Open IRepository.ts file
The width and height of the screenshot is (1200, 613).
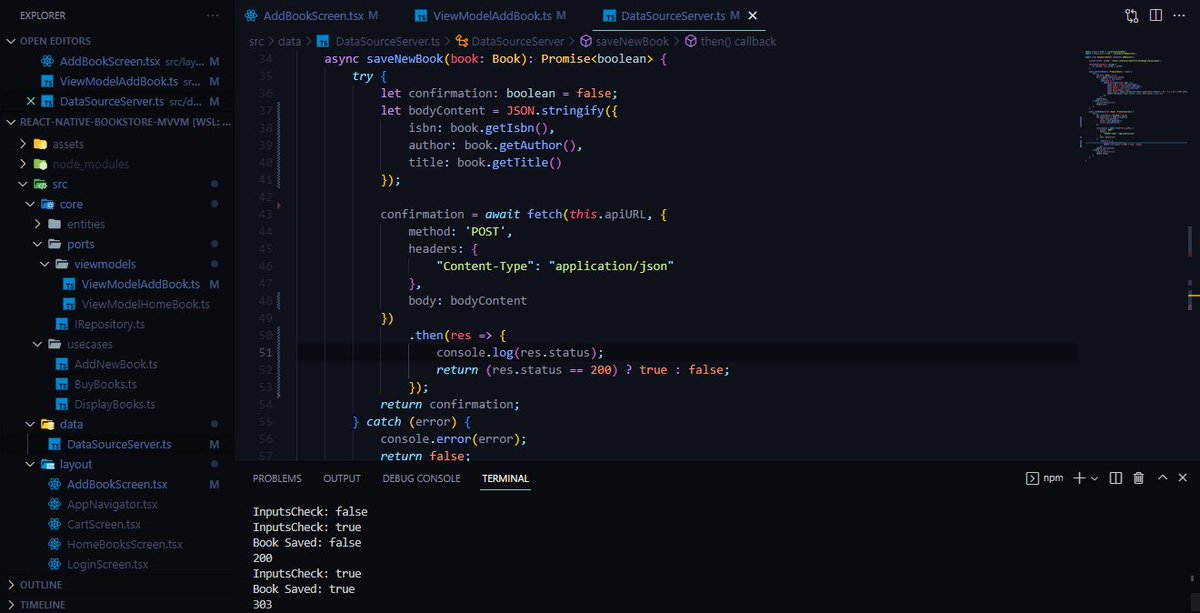click(110, 324)
